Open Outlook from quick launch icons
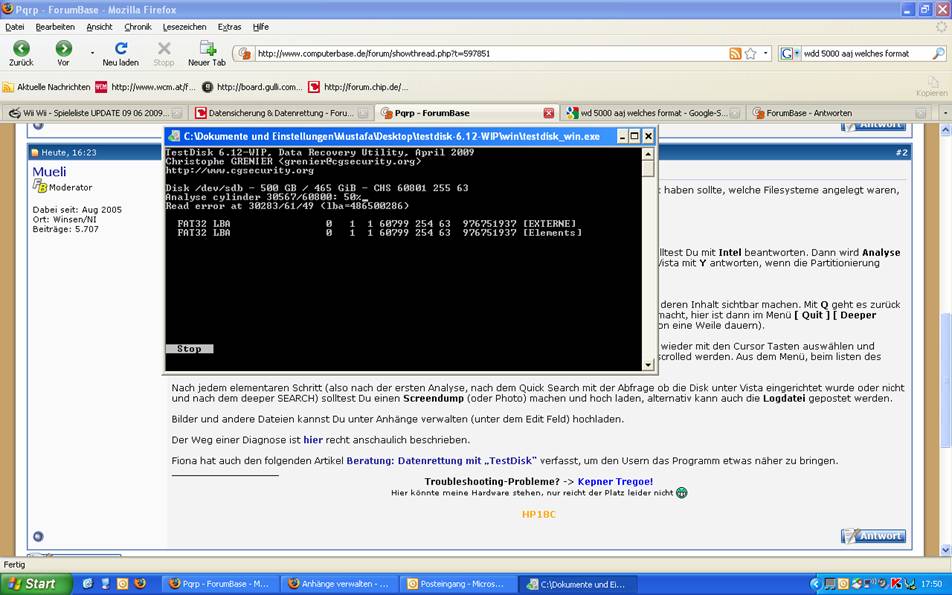The height and width of the screenshot is (595, 952). click(123, 583)
